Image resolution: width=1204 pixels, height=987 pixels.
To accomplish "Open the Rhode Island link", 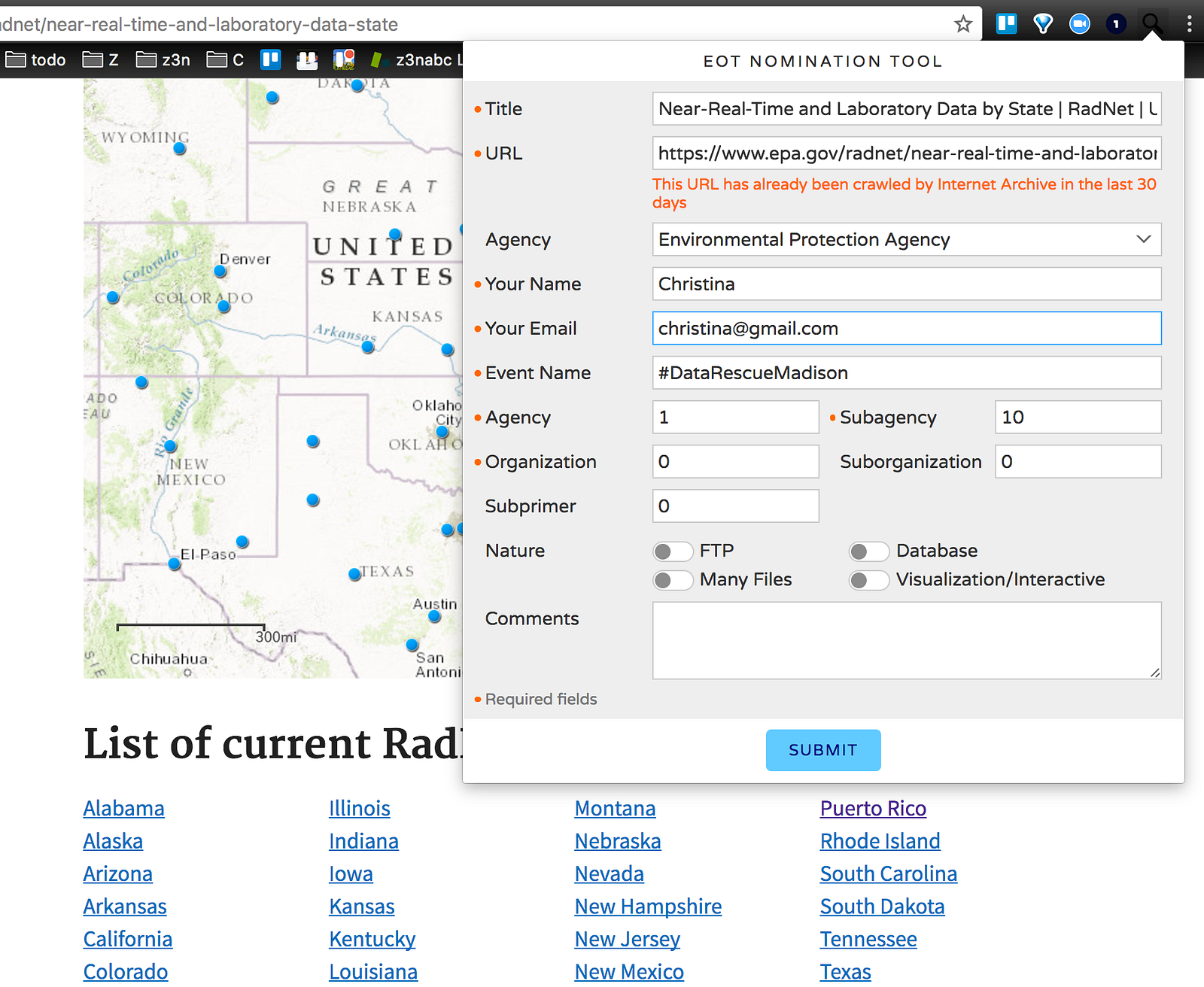I will click(x=880, y=841).
